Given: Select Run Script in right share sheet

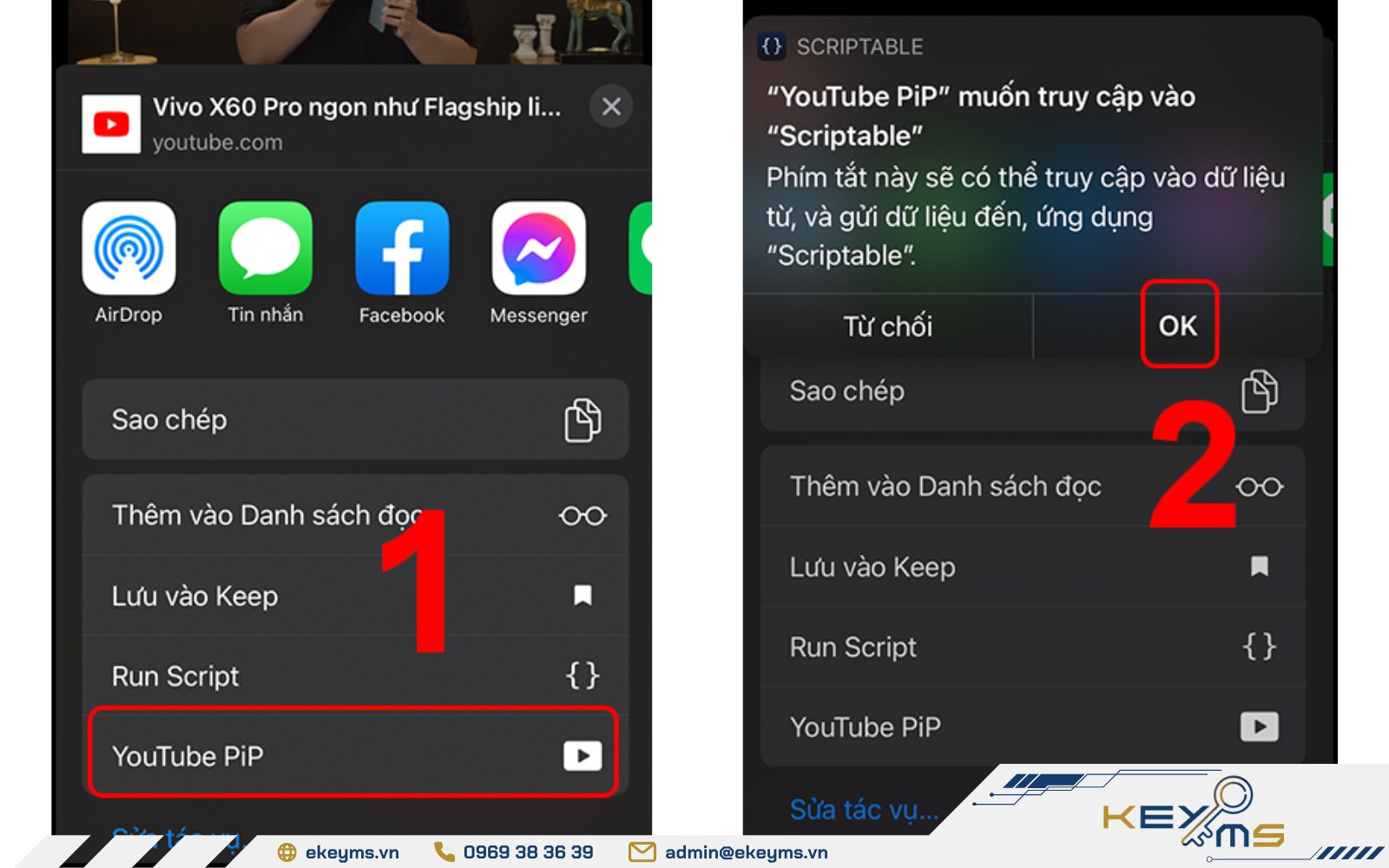Looking at the screenshot, I should pos(1033,647).
